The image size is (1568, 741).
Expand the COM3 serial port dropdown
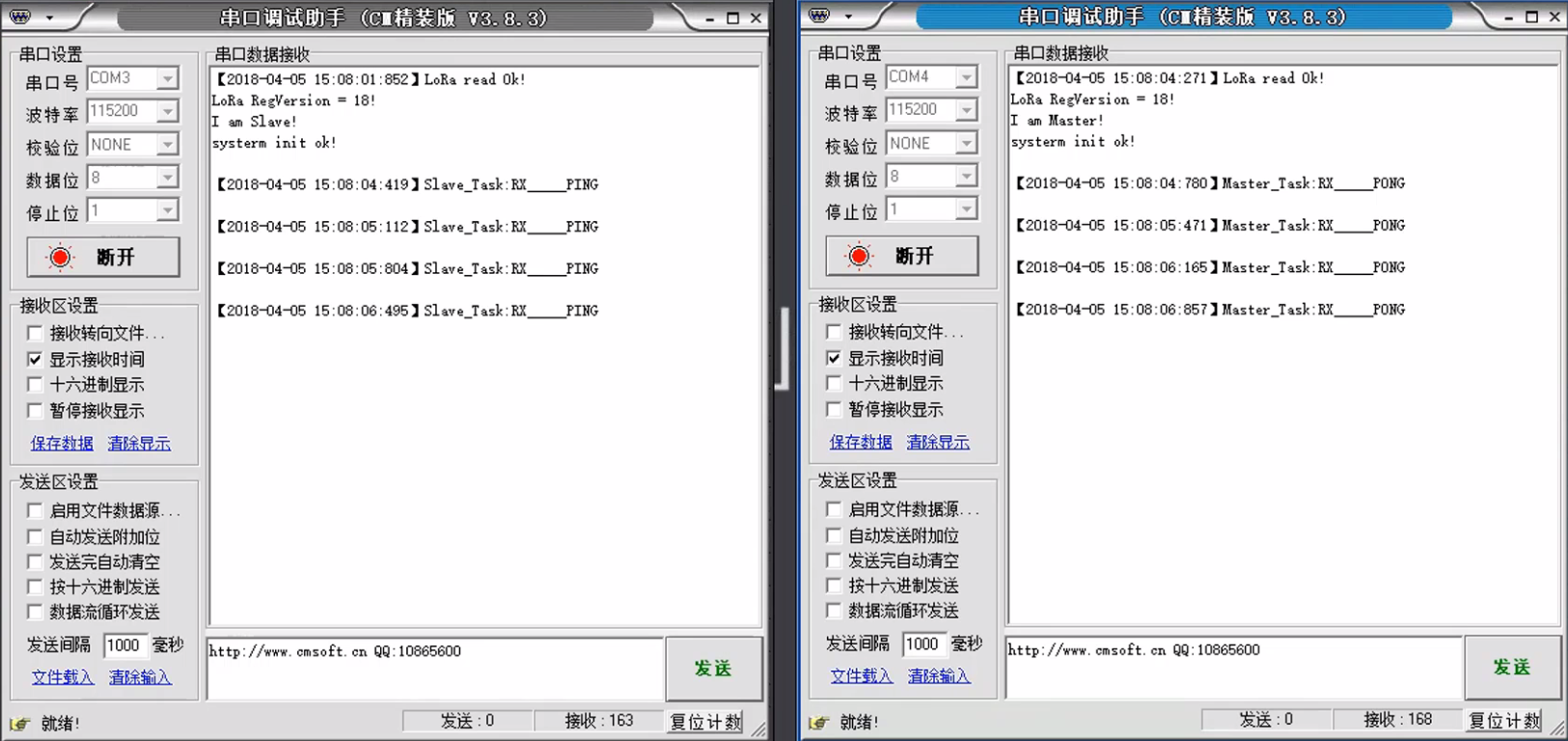(x=168, y=78)
